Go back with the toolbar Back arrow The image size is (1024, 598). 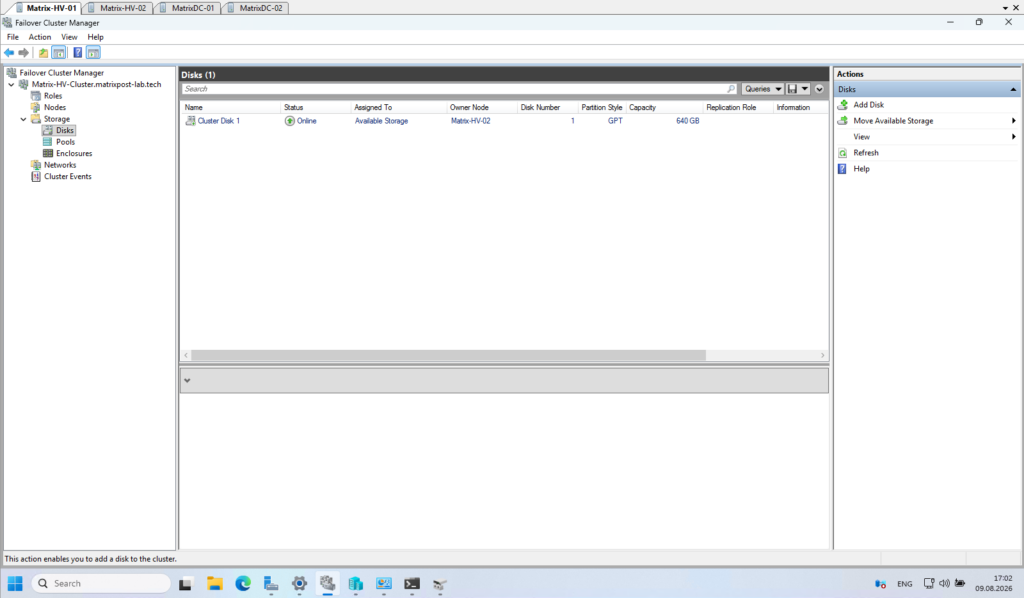coord(9,53)
